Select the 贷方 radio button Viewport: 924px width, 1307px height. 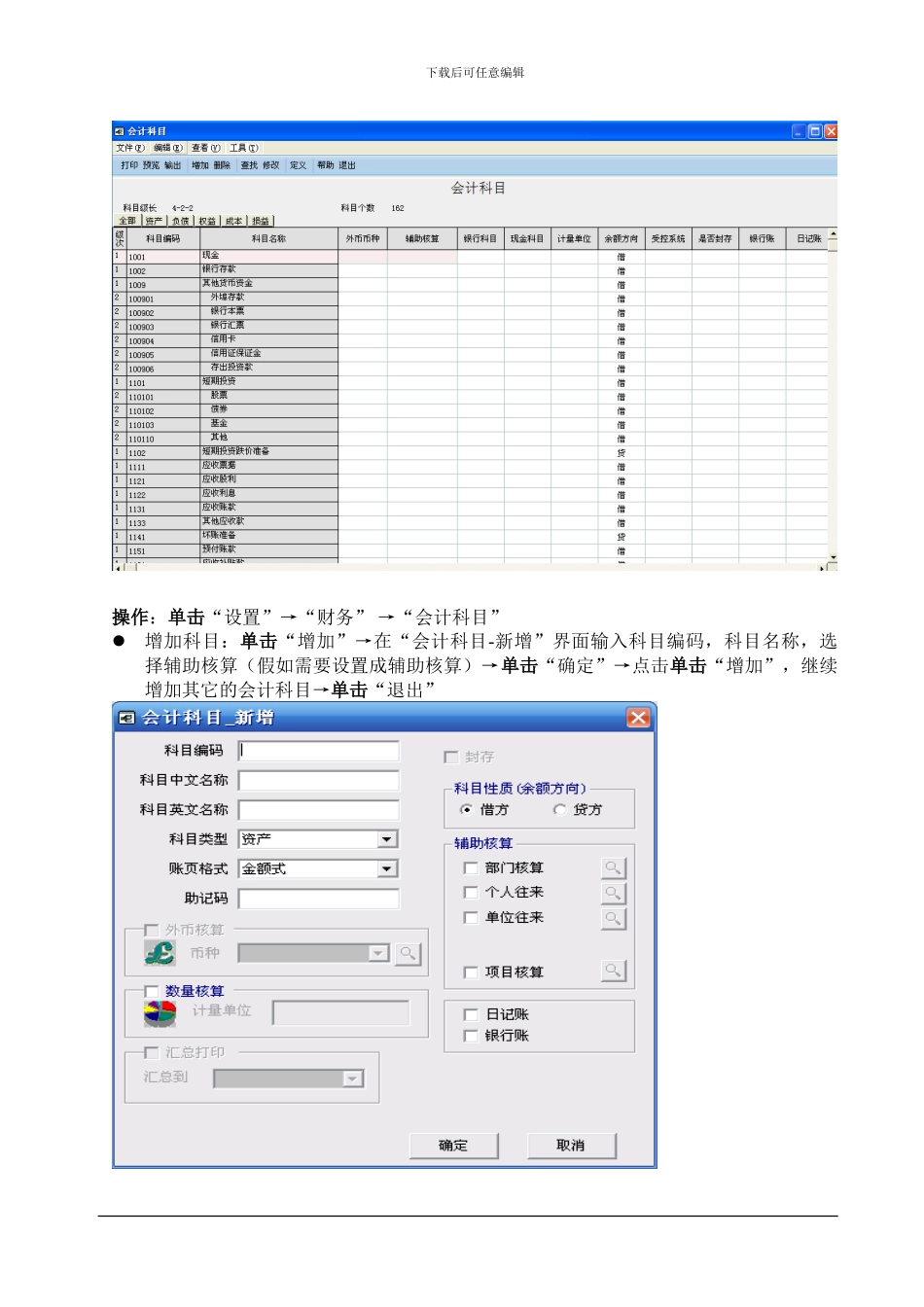point(559,810)
